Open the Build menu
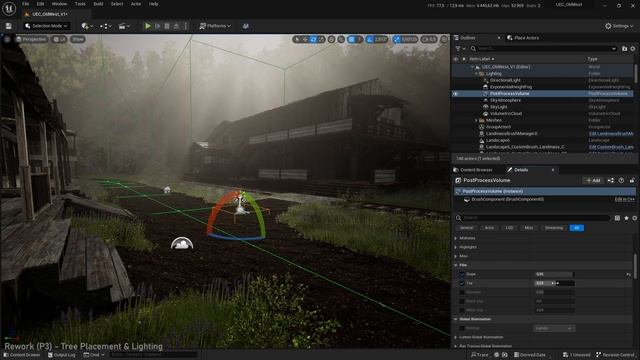Screen dimensions: 640x360 coord(98,4)
